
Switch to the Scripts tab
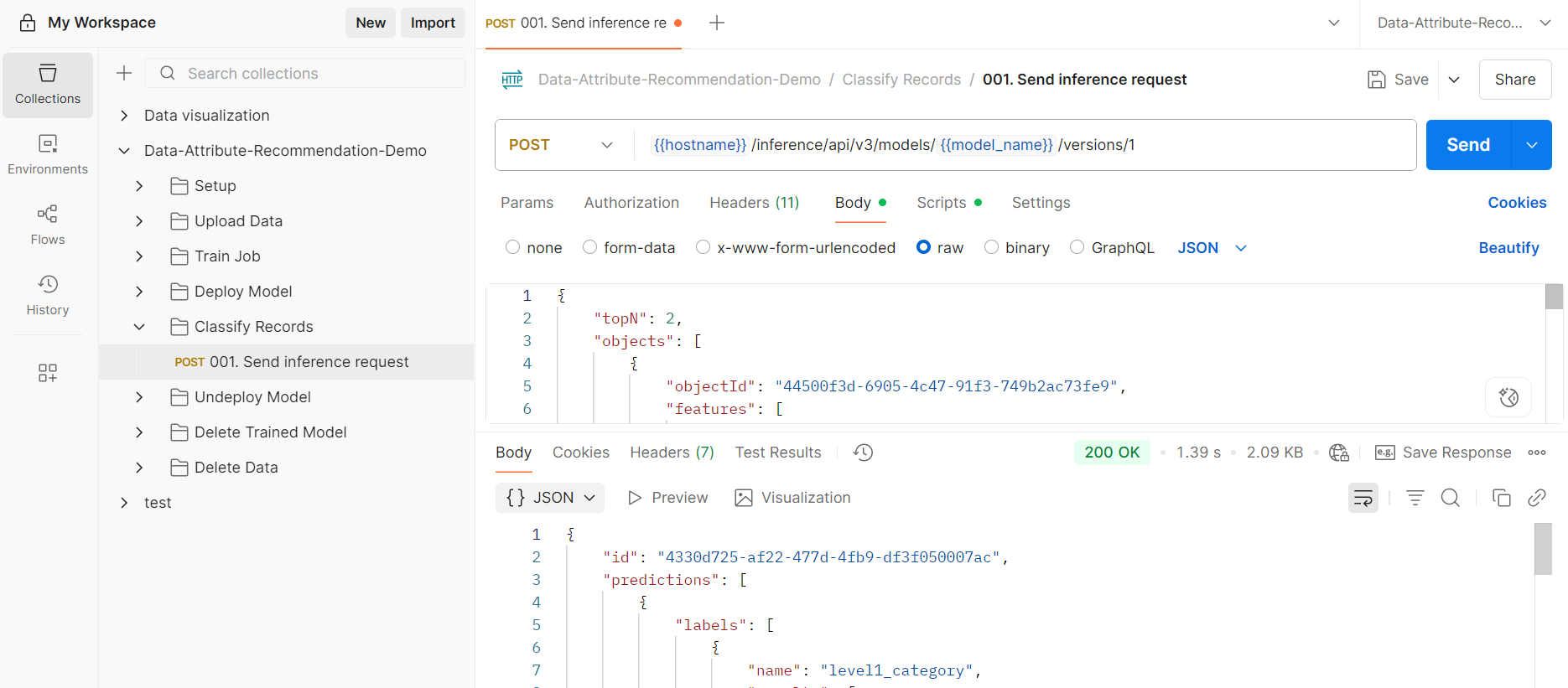949,203
